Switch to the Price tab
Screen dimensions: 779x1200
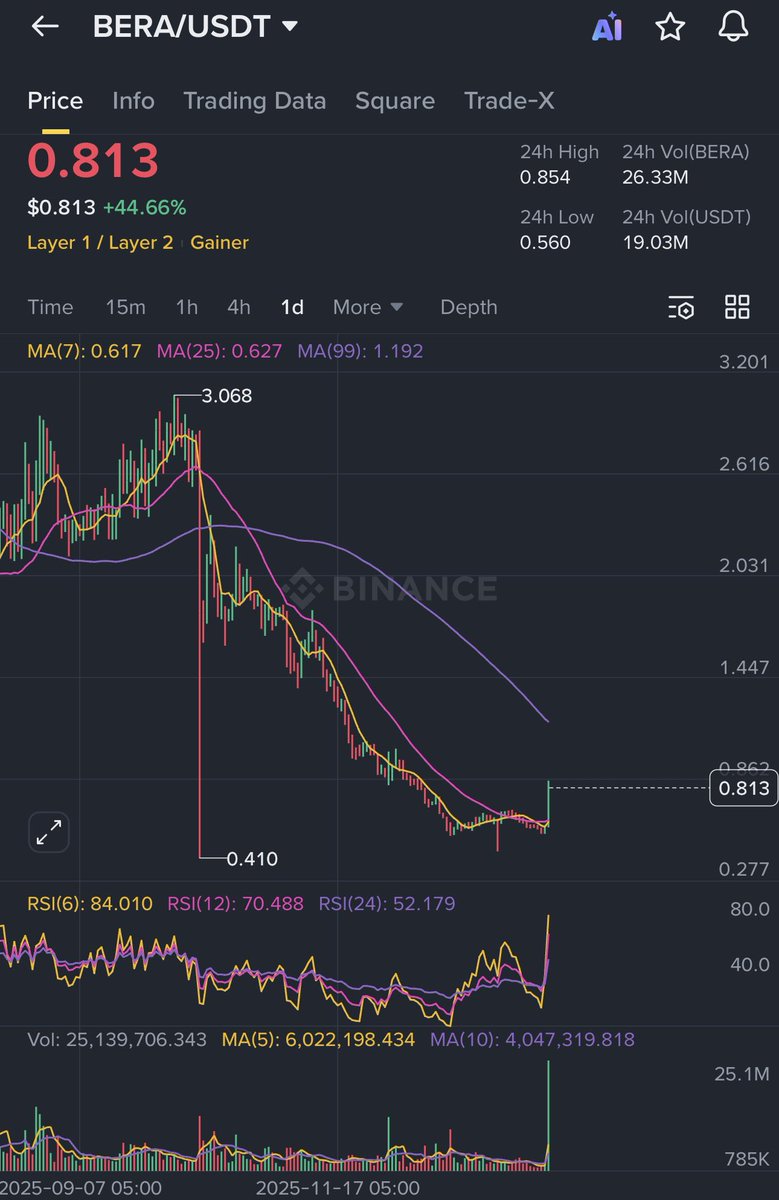pos(55,101)
